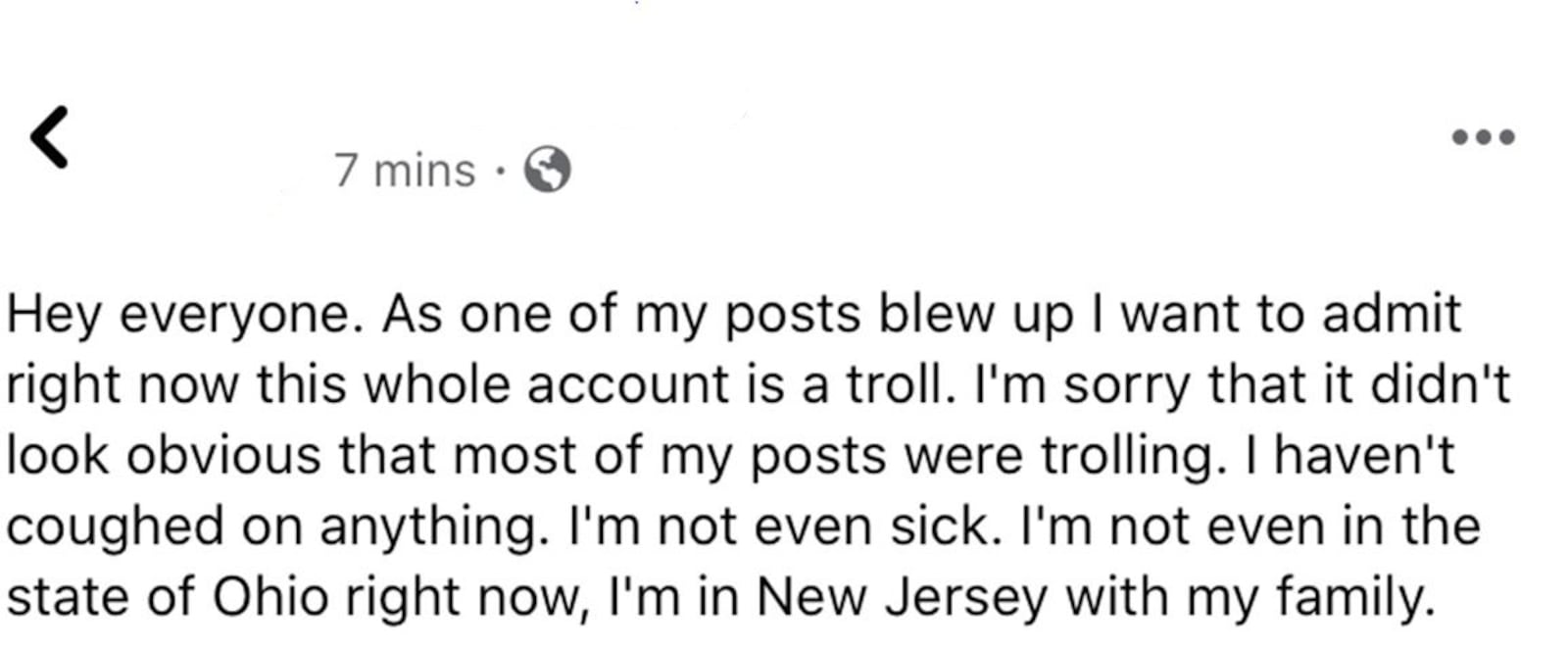Viewport: 1568px width, 653px height.
Task: Click the phrase 'look obvious'
Action: (164, 456)
